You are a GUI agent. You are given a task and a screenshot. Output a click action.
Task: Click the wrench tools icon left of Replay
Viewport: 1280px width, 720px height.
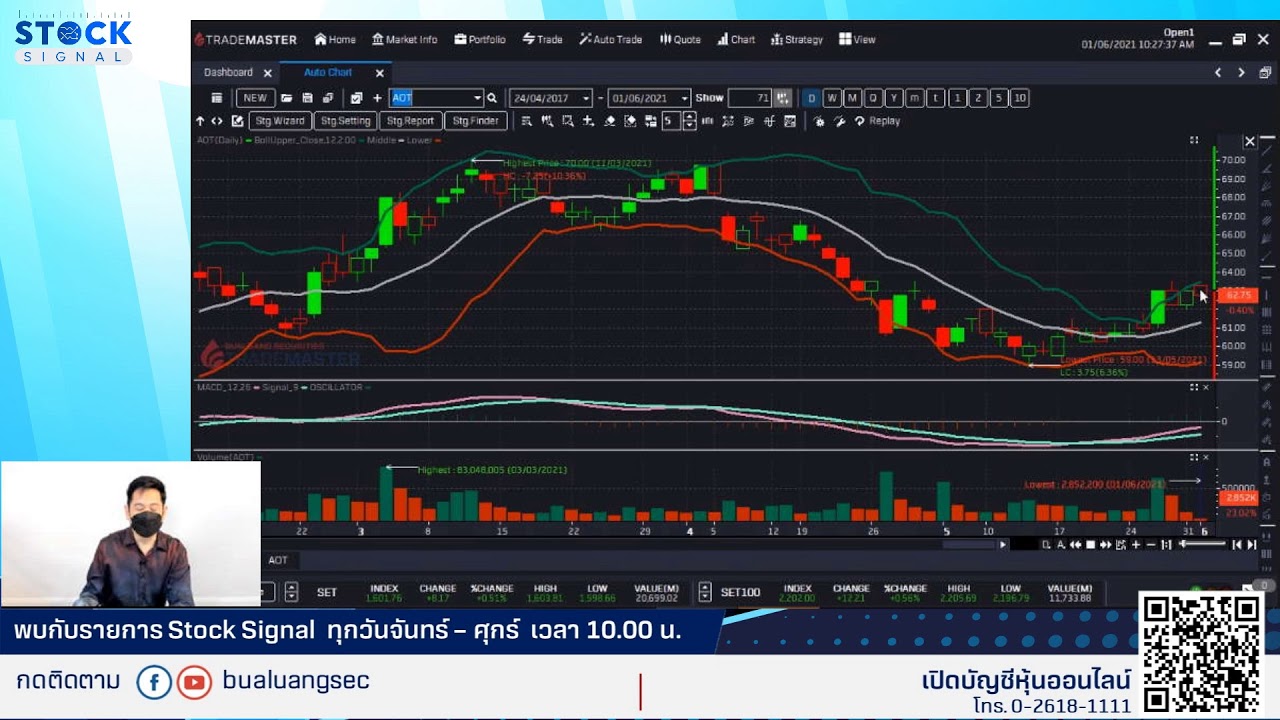point(839,121)
